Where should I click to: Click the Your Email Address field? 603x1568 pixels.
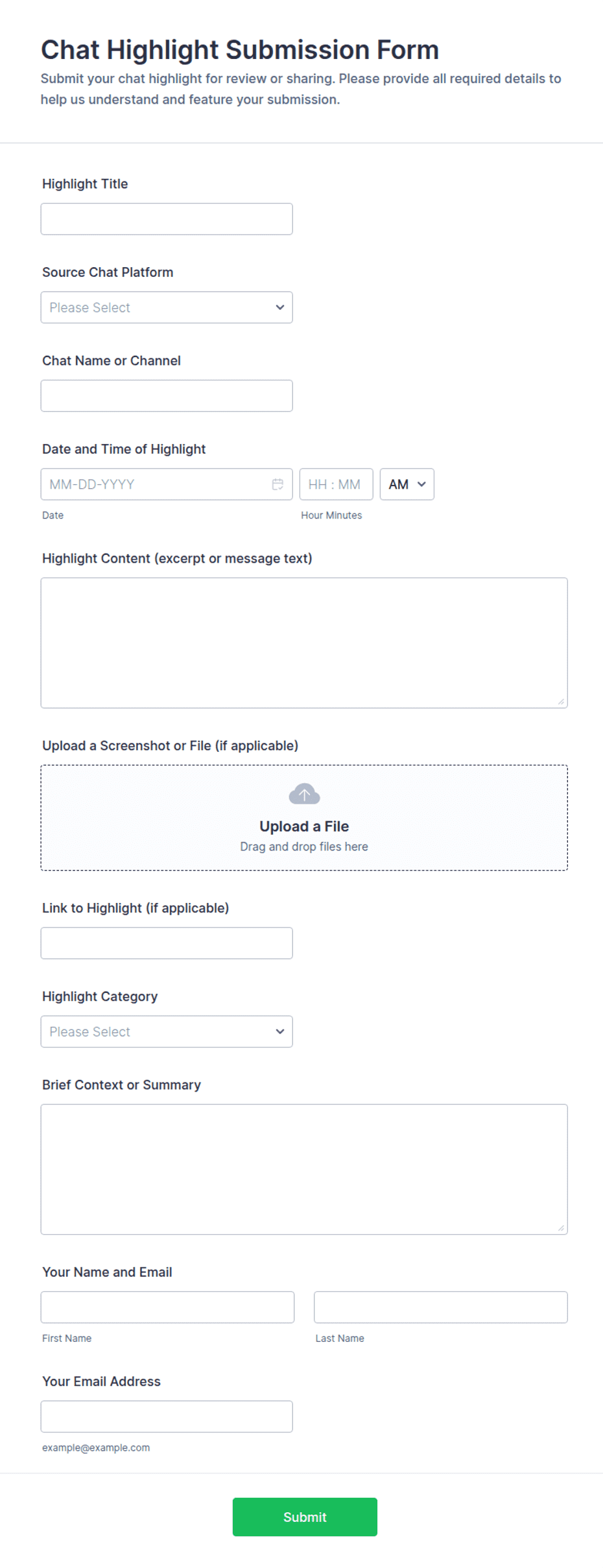(167, 1416)
